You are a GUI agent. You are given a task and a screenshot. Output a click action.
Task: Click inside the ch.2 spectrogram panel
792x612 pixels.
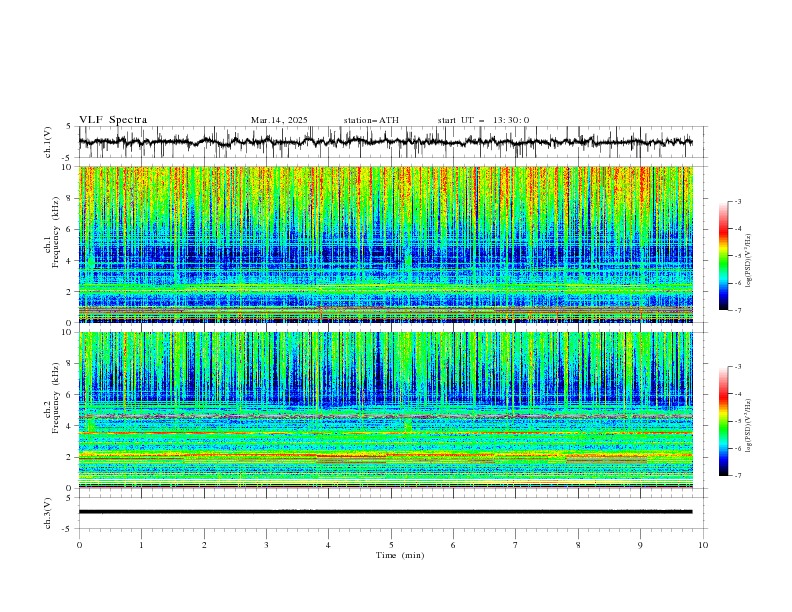tap(386, 410)
